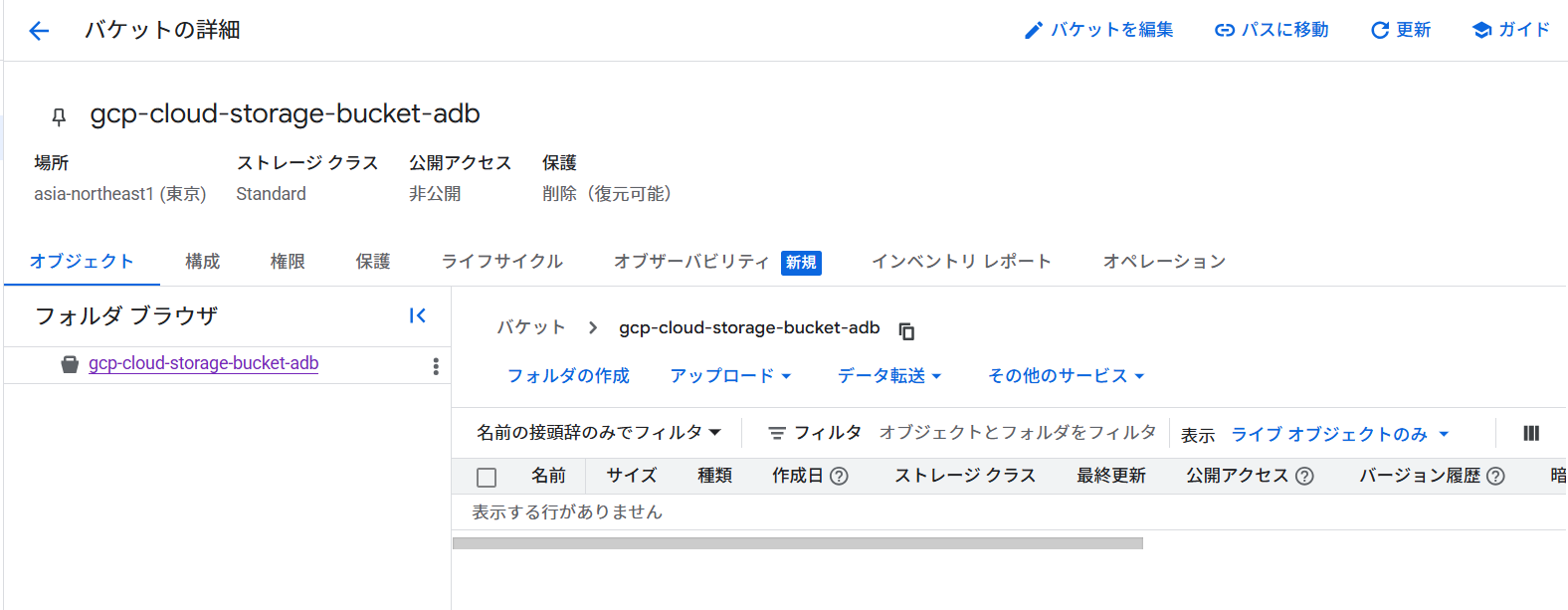Switch to the 構成 tab
Screen dimensions: 1568x610
pyautogui.click(x=203, y=261)
